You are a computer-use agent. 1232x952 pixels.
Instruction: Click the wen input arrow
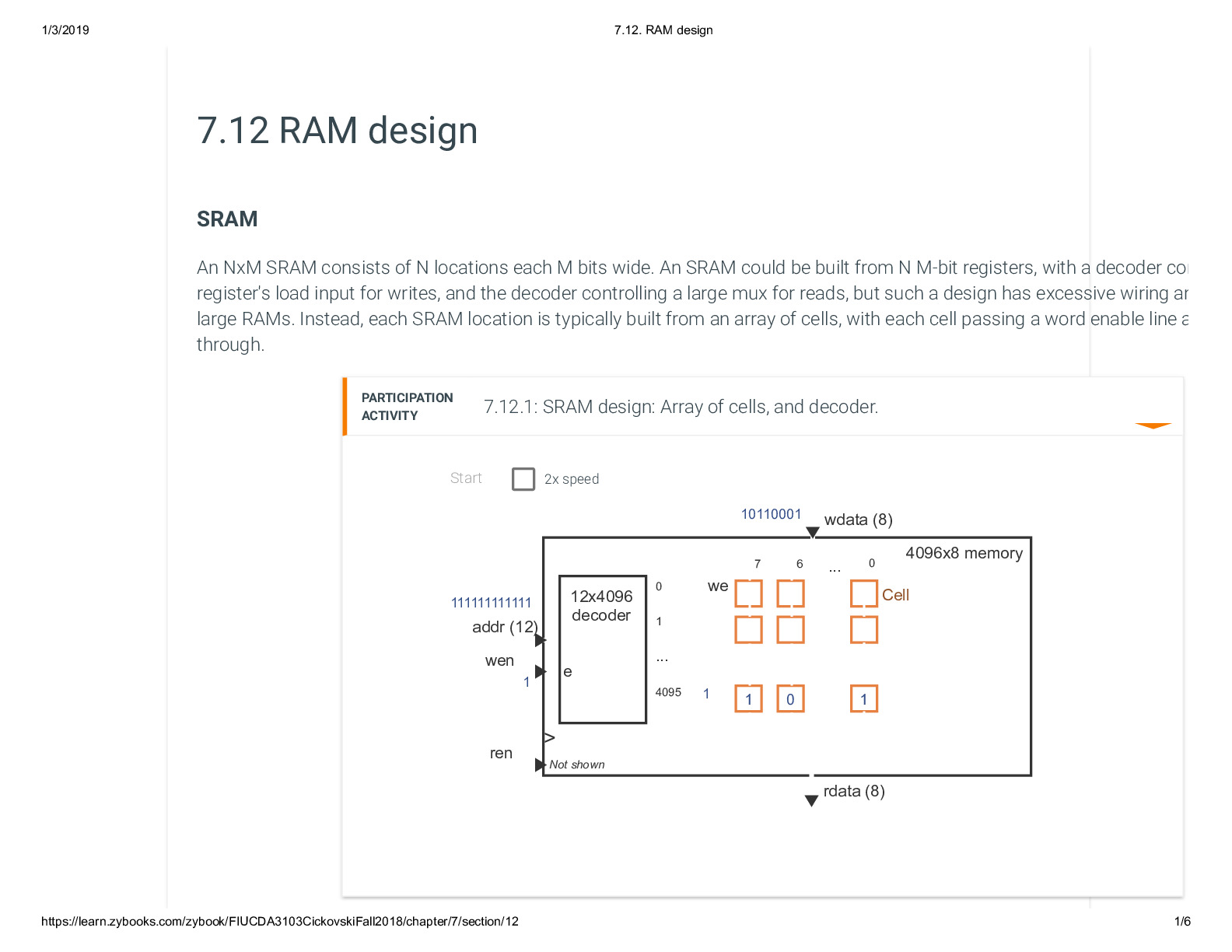click(541, 671)
